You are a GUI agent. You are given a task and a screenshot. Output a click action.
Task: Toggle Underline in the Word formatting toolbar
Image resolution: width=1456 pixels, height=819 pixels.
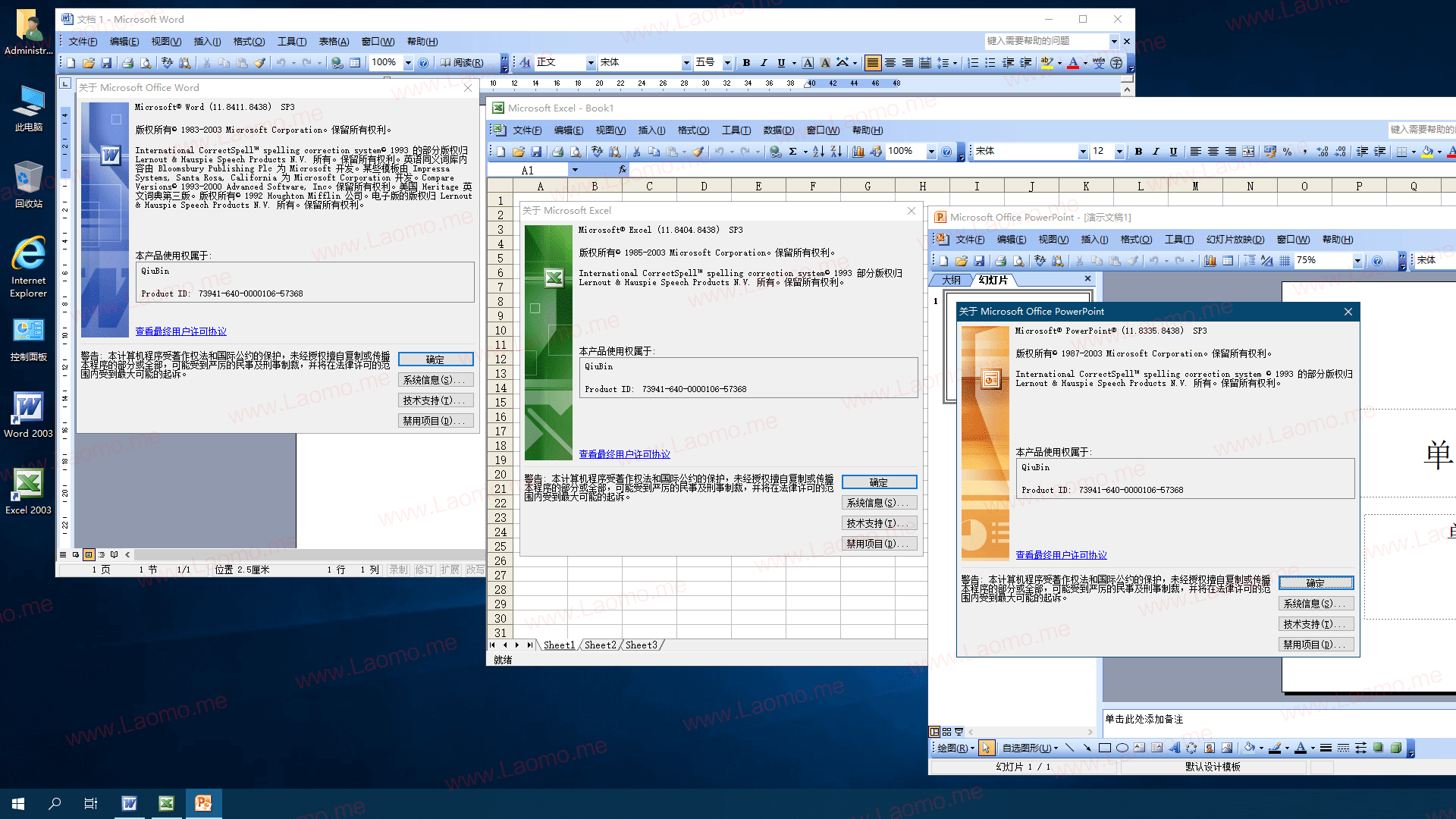(x=781, y=63)
